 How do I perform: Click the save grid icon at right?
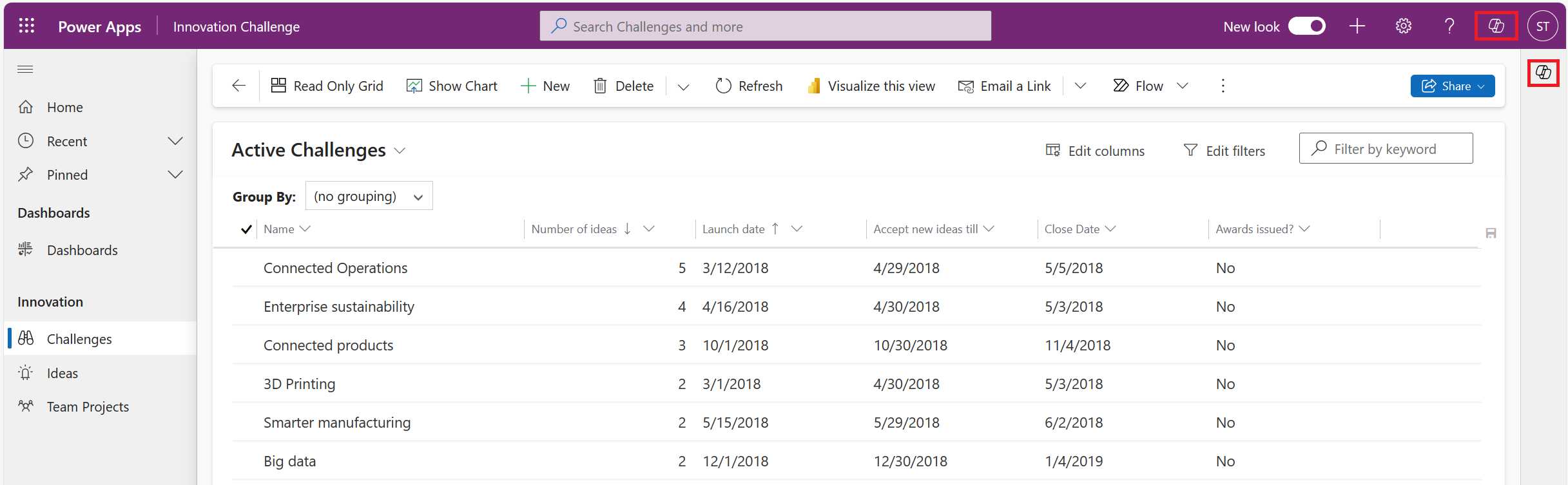(x=1491, y=233)
